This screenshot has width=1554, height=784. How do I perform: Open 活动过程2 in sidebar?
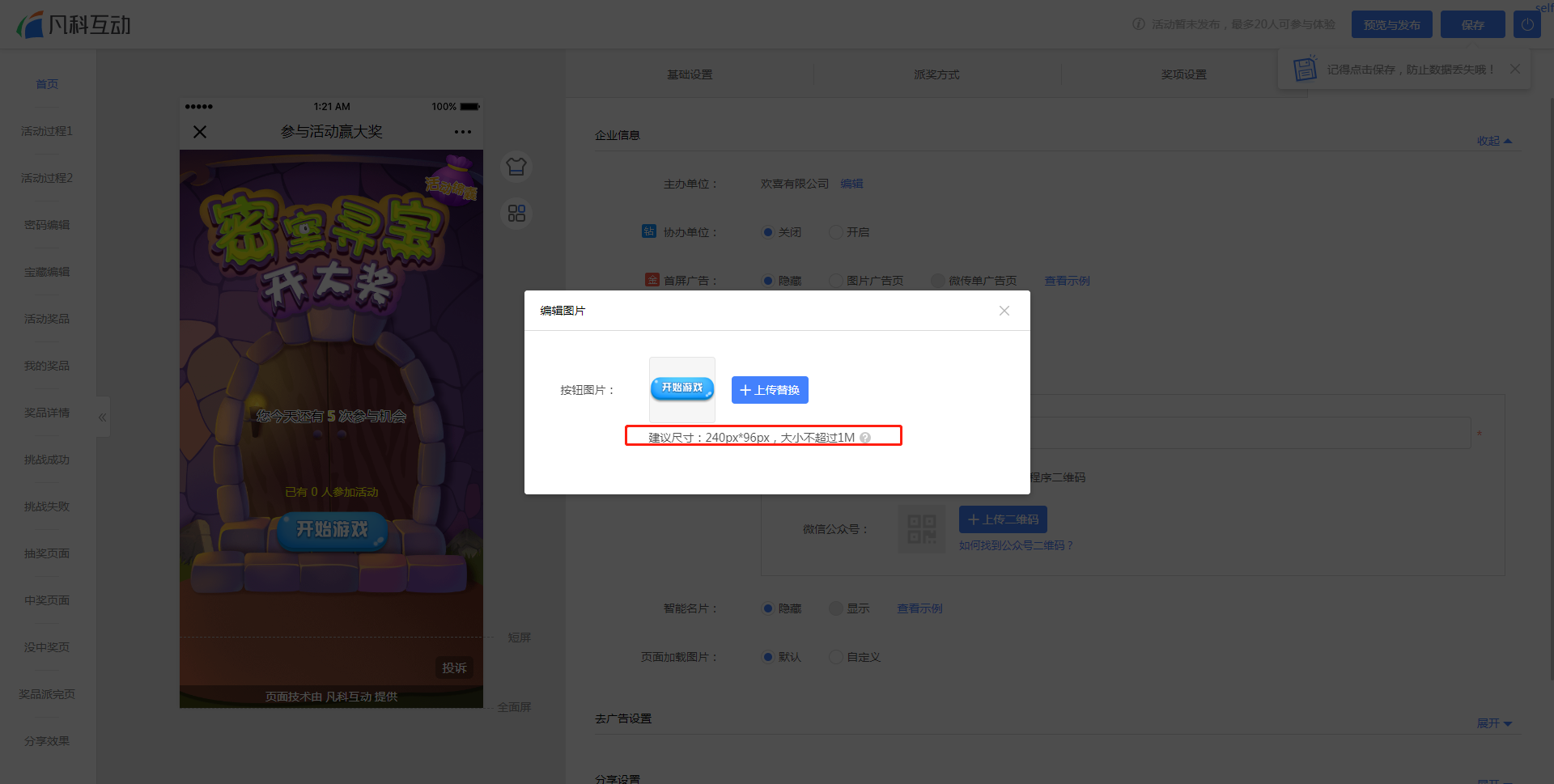pyautogui.click(x=47, y=178)
